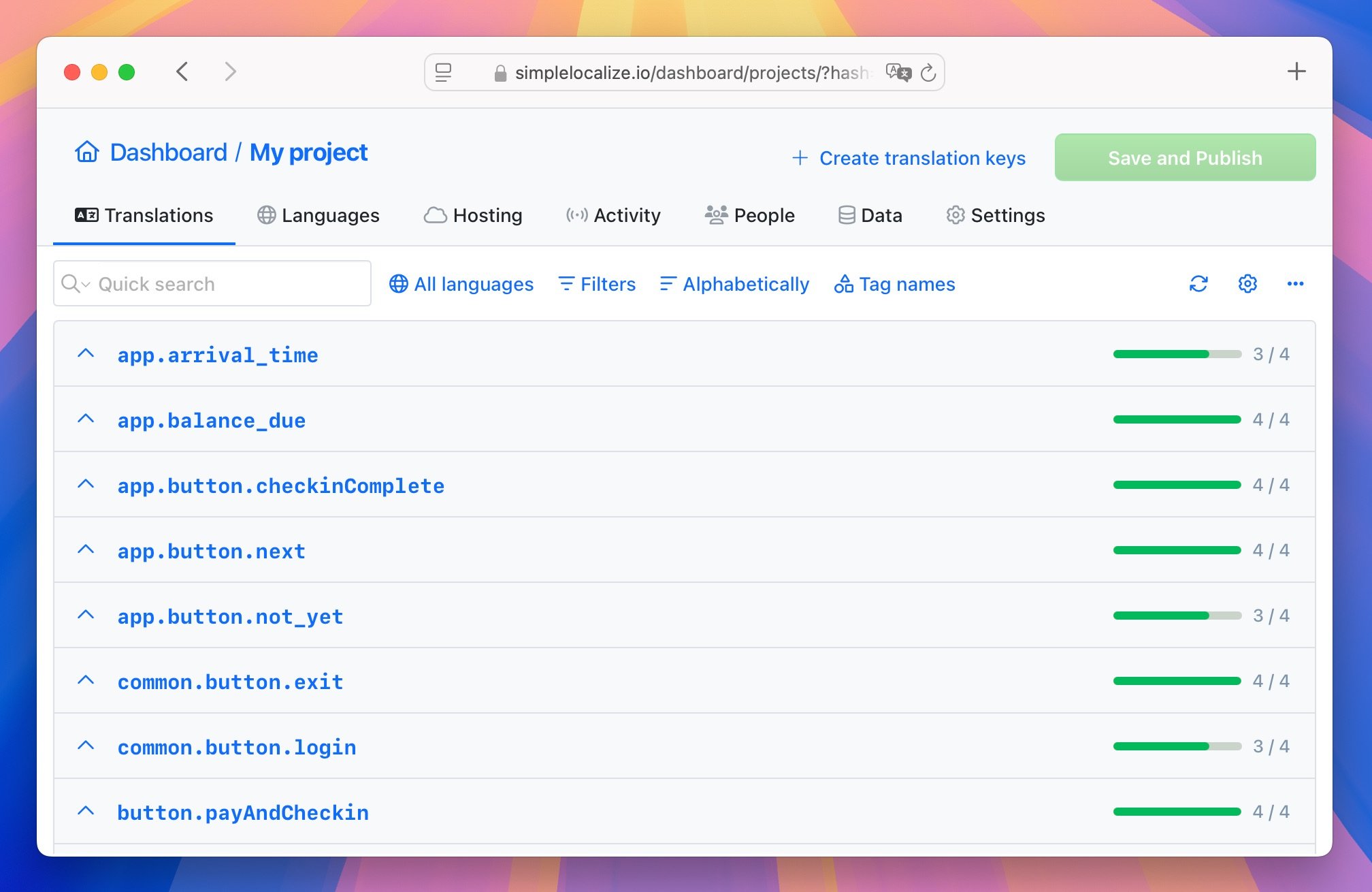Click Save and Publish button

click(x=1185, y=157)
